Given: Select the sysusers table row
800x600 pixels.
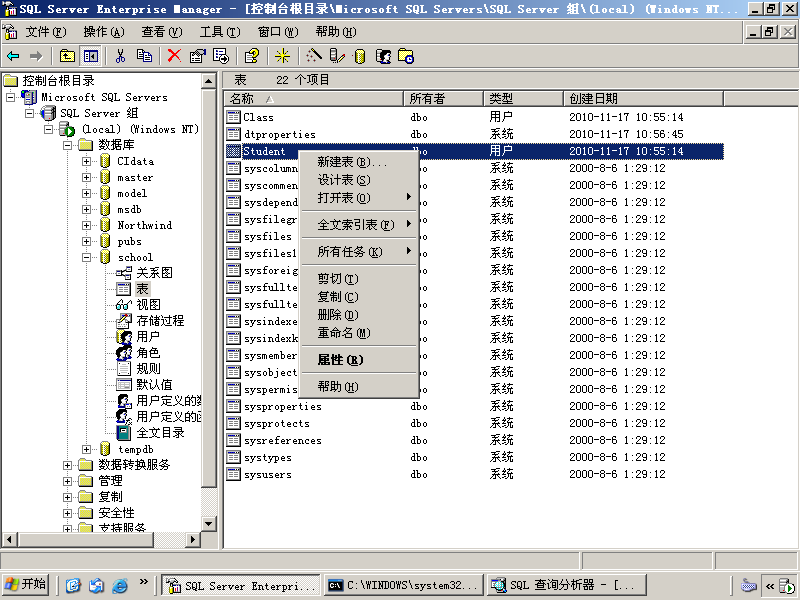Looking at the screenshot, I should (474, 474).
